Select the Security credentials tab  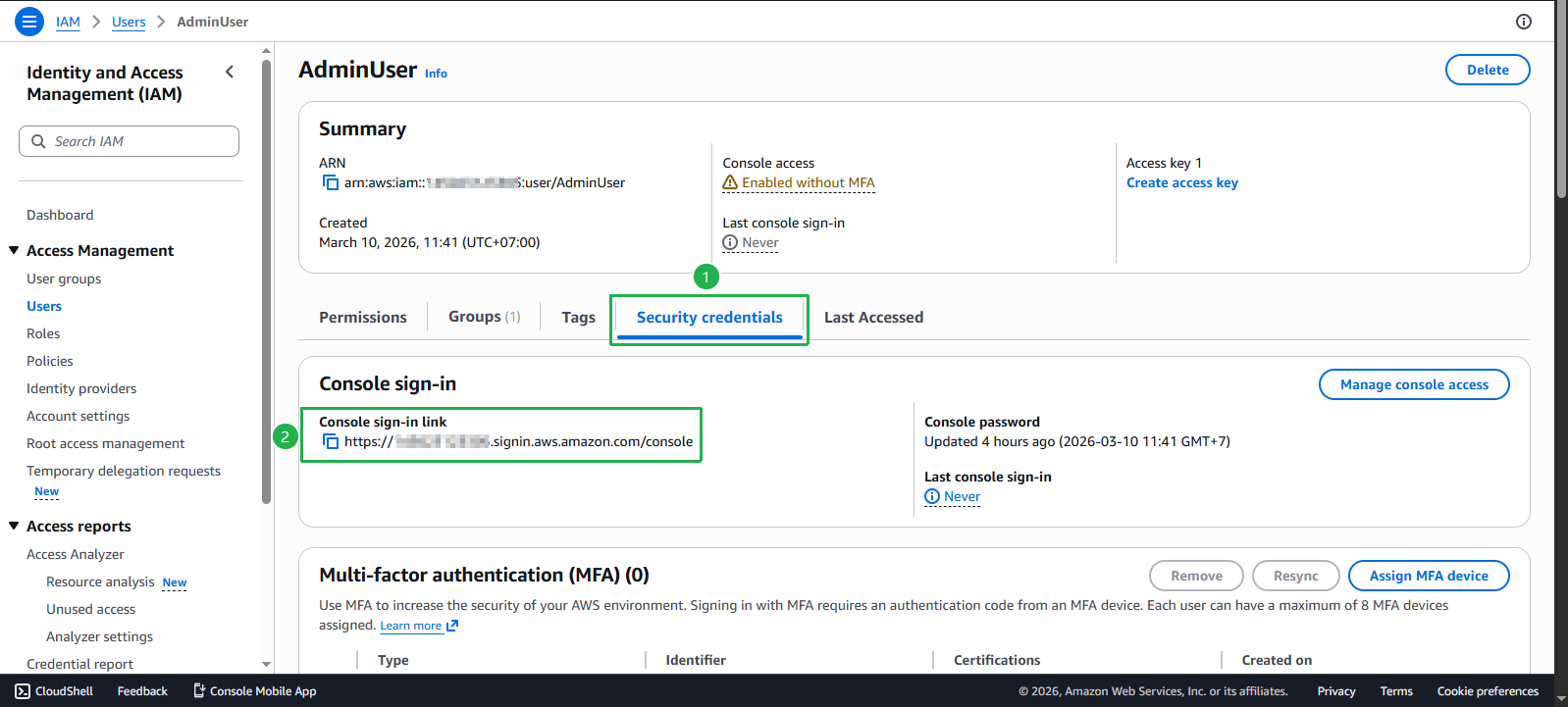(709, 317)
